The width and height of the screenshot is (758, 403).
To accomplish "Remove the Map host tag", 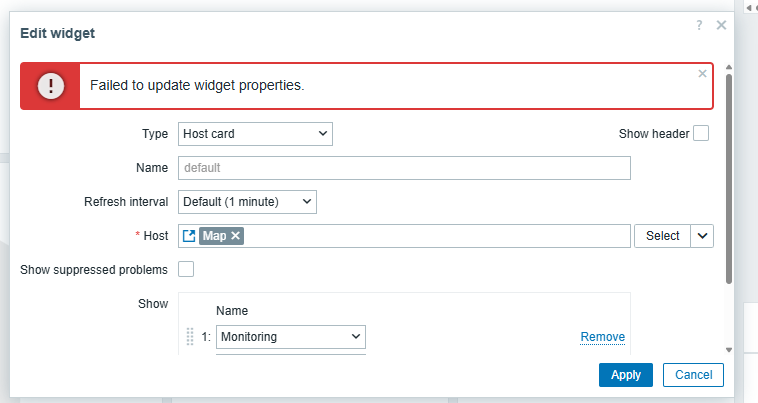I will (235, 236).
